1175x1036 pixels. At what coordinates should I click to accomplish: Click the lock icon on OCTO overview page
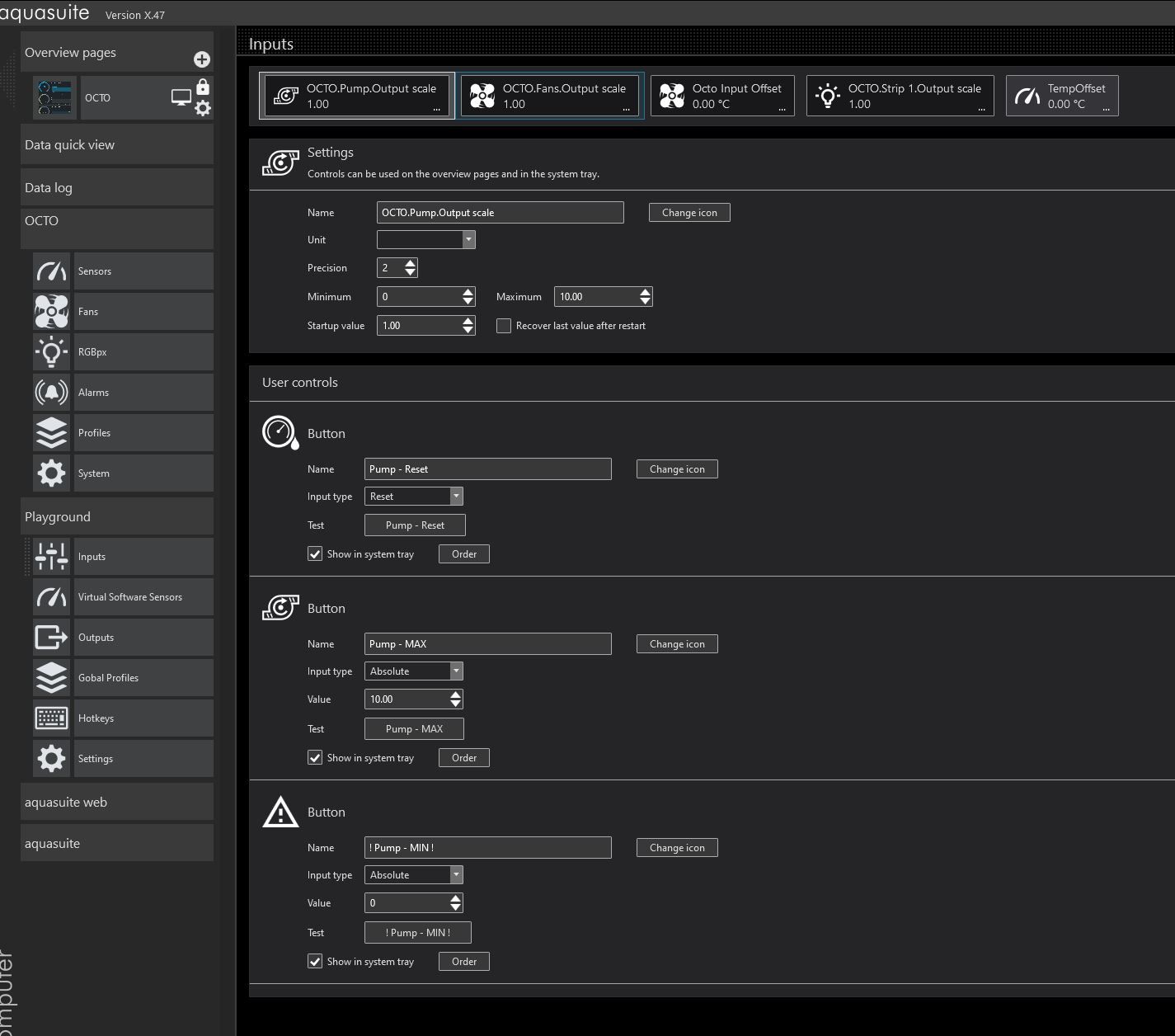click(203, 87)
